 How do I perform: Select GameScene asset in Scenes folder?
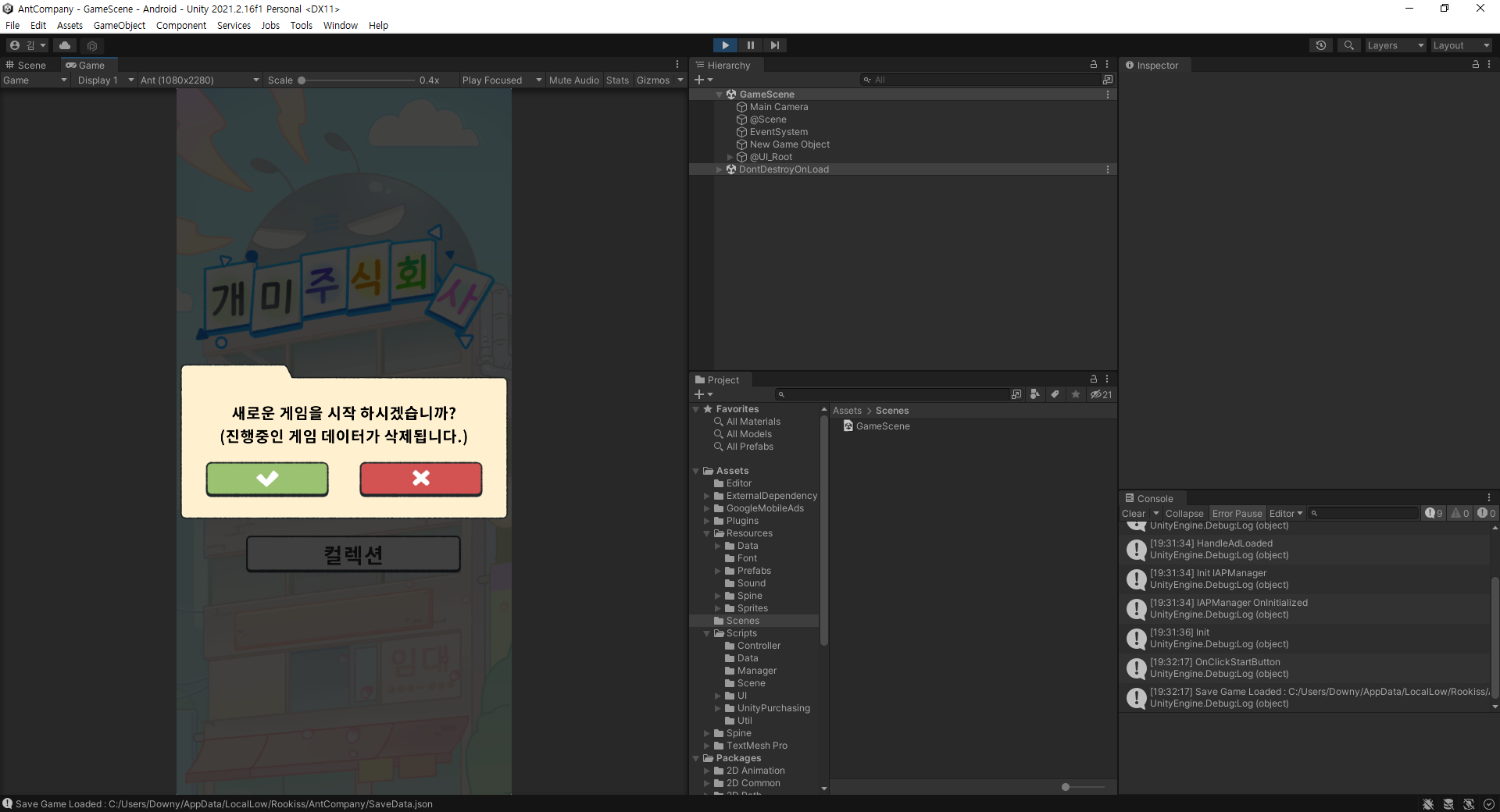[877, 426]
